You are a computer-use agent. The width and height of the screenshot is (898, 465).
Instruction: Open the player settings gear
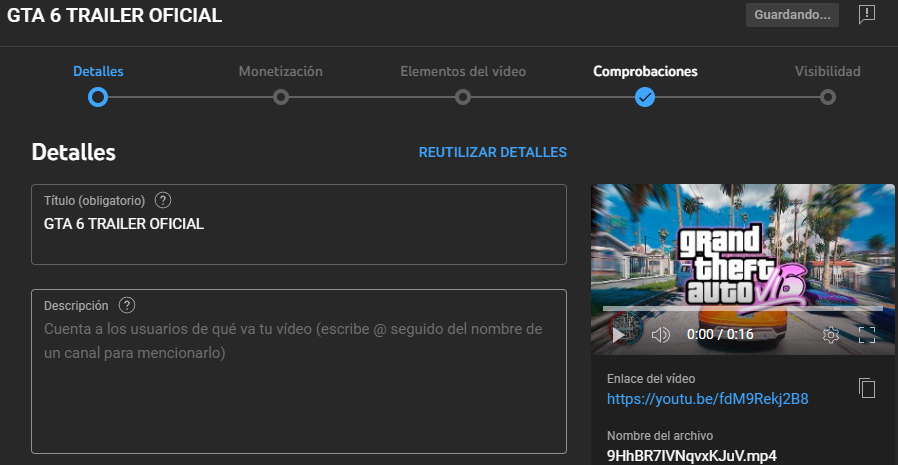pyautogui.click(x=830, y=334)
